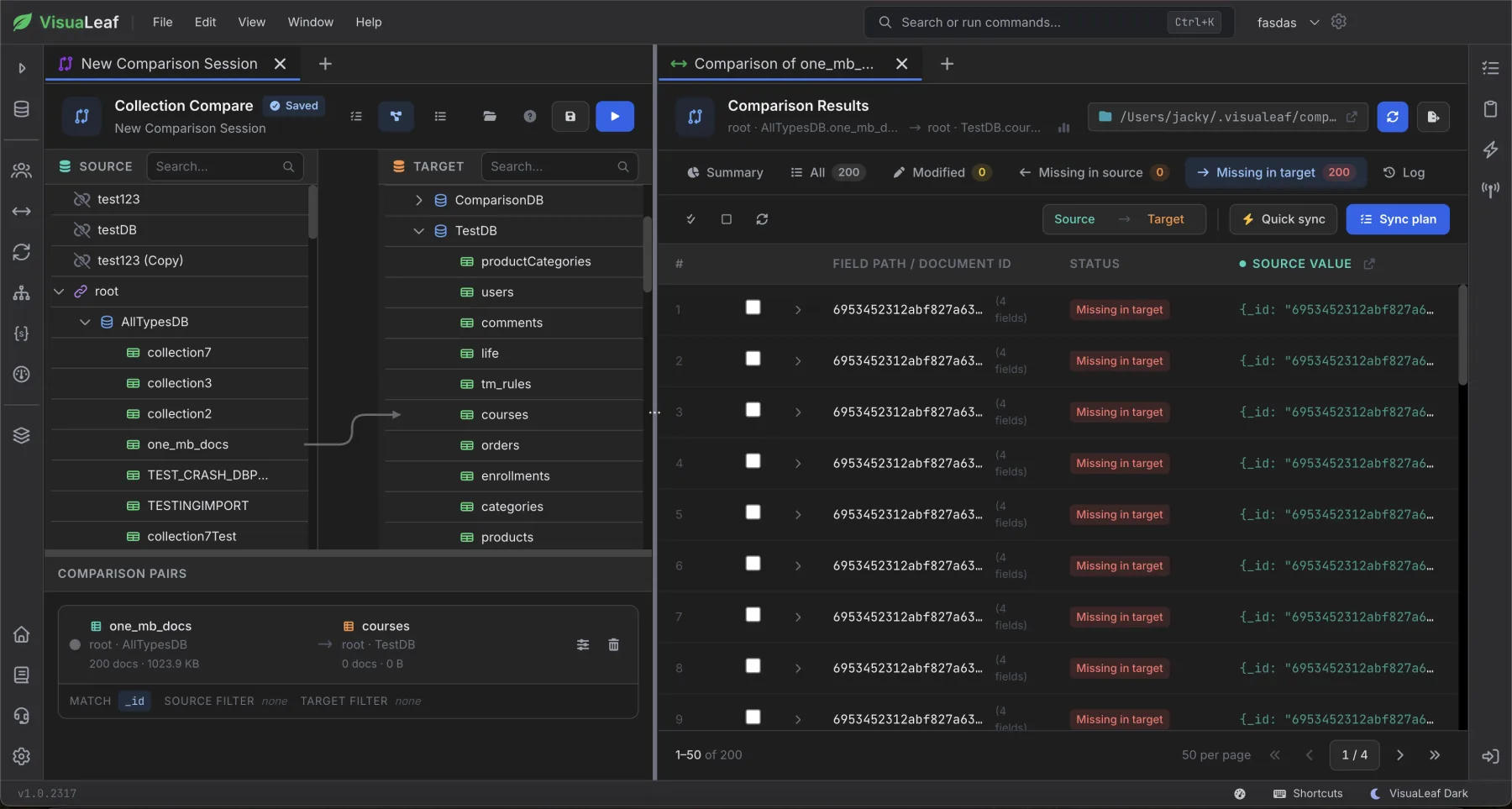Switch VisuaLeaf Dark theme in status bar
The height and width of the screenshot is (809, 1512).
1419,794
